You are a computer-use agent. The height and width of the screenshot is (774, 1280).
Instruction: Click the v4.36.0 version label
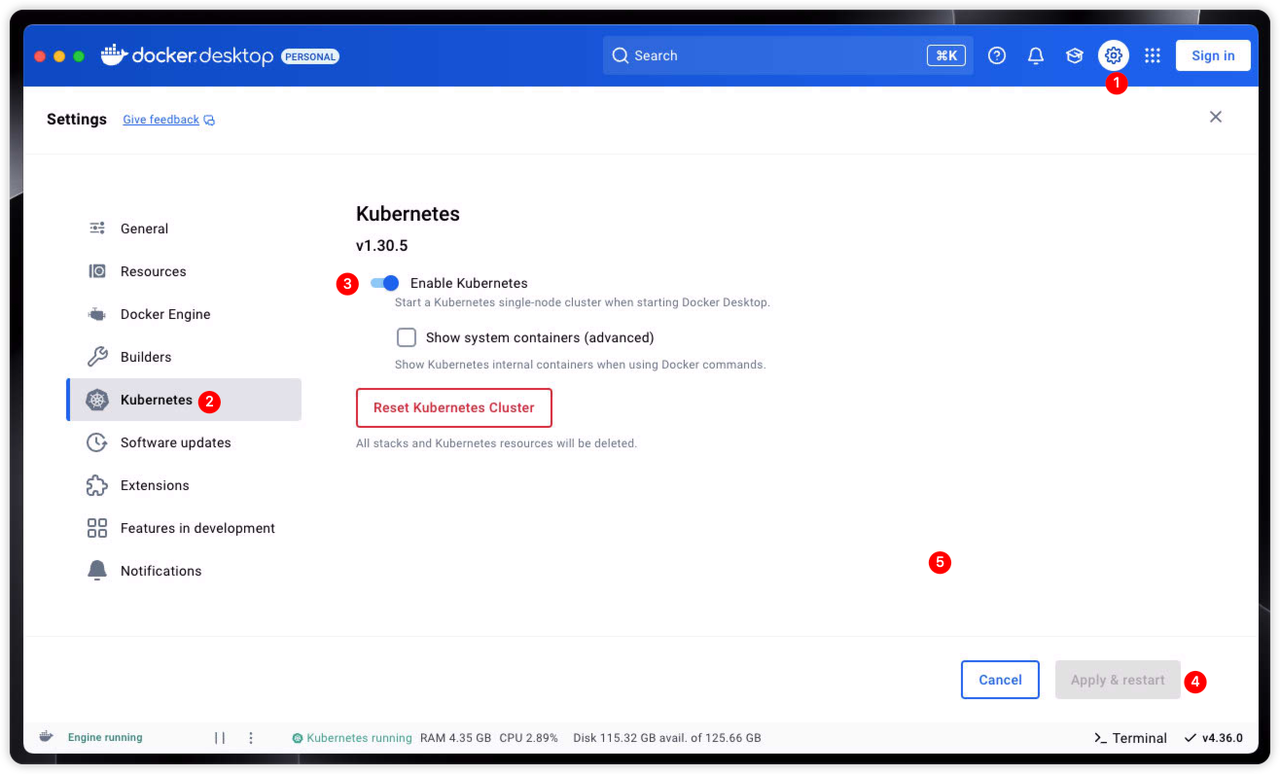click(x=1222, y=738)
